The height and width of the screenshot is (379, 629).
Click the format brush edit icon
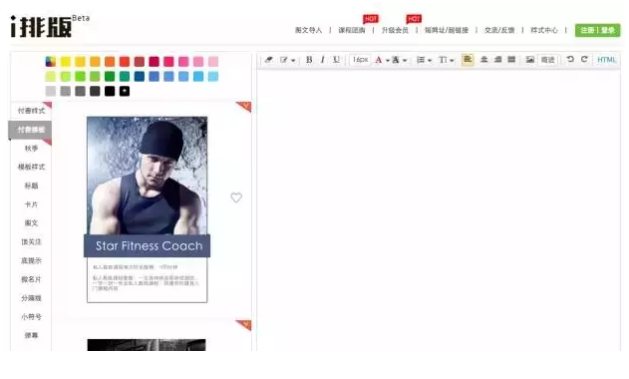click(x=284, y=60)
